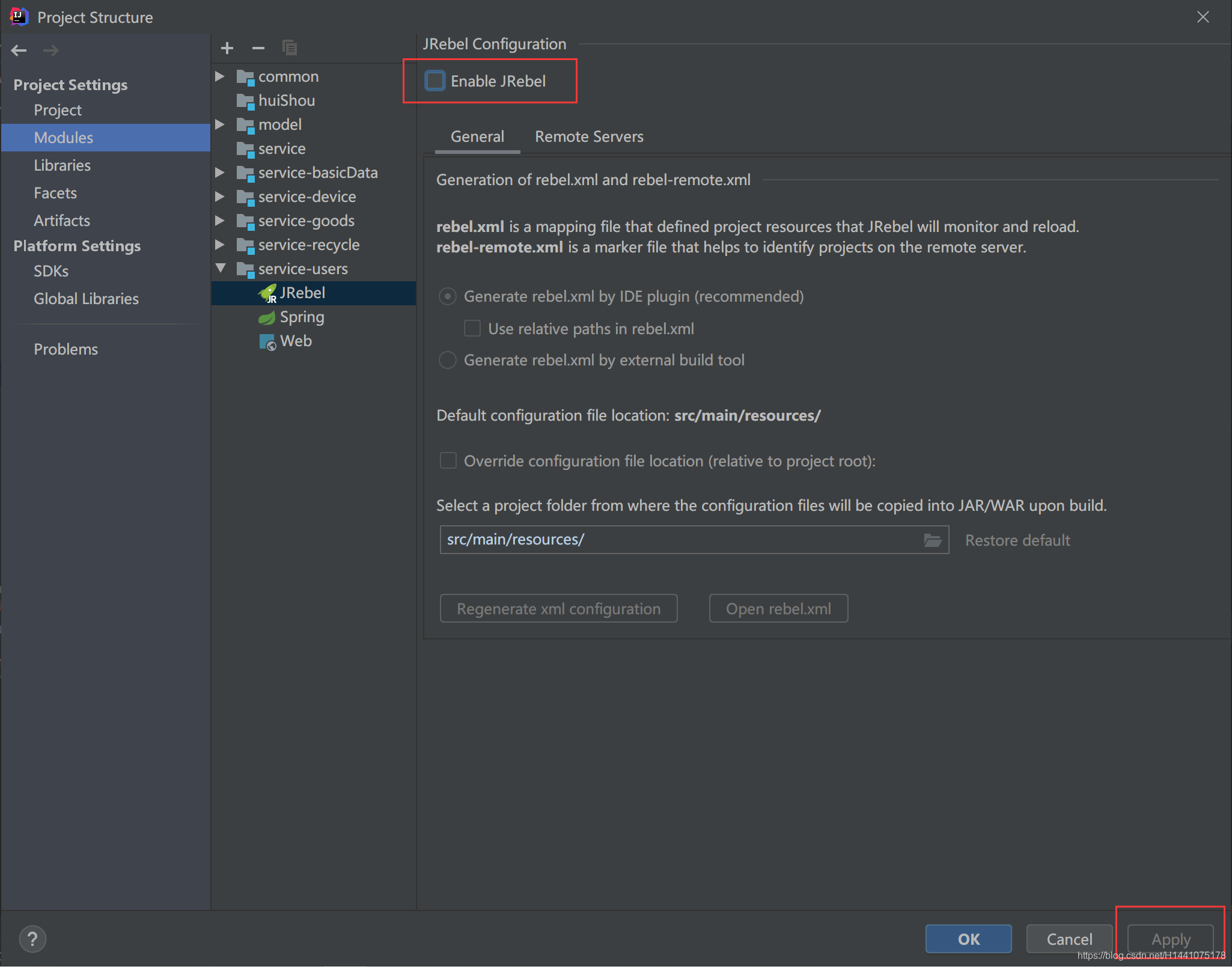Click the Spring leaf facet icon

[x=267, y=317]
